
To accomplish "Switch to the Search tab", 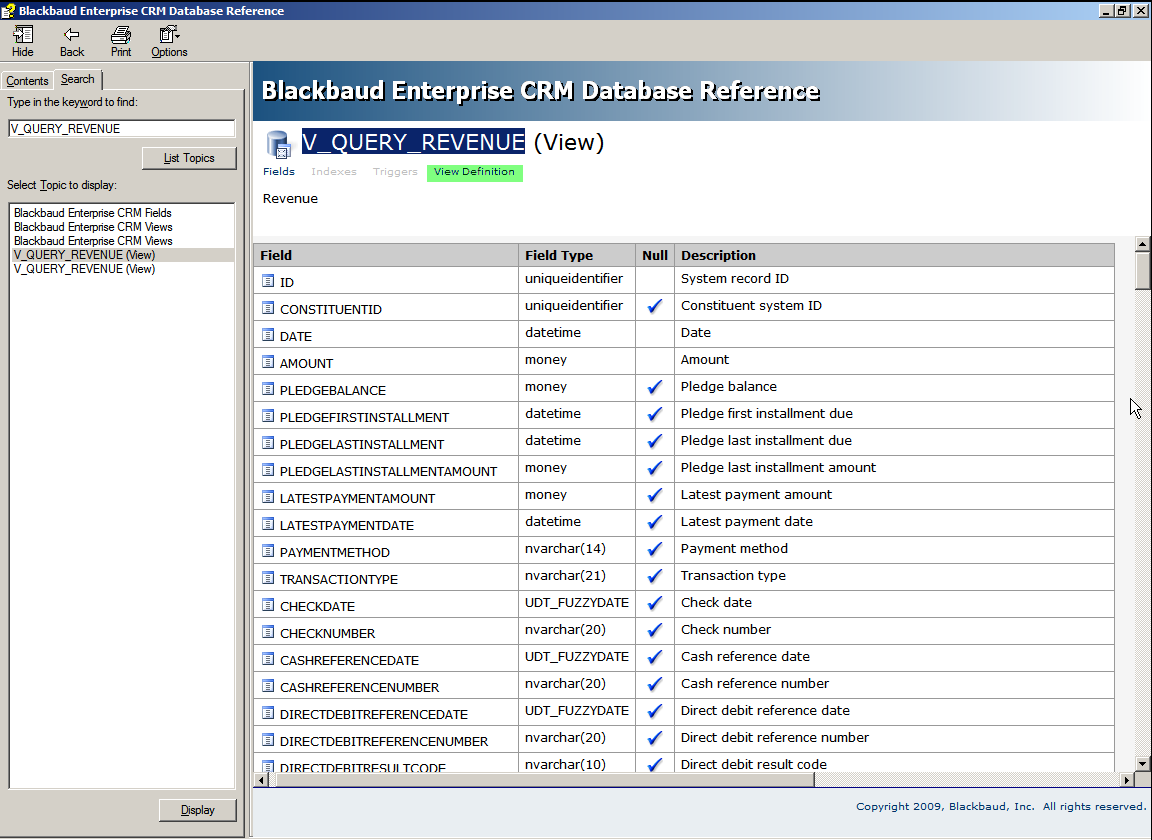I will pos(78,79).
